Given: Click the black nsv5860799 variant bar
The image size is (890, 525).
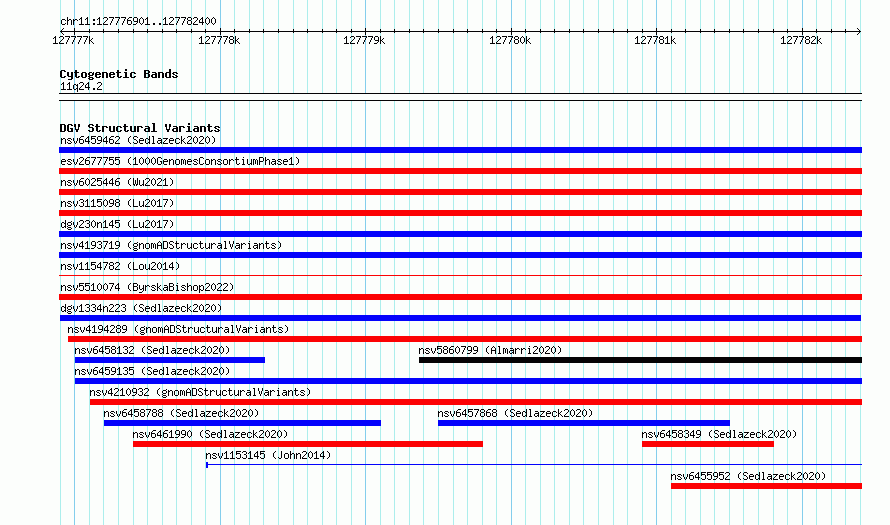Looking at the screenshot, I should point(640,360).
